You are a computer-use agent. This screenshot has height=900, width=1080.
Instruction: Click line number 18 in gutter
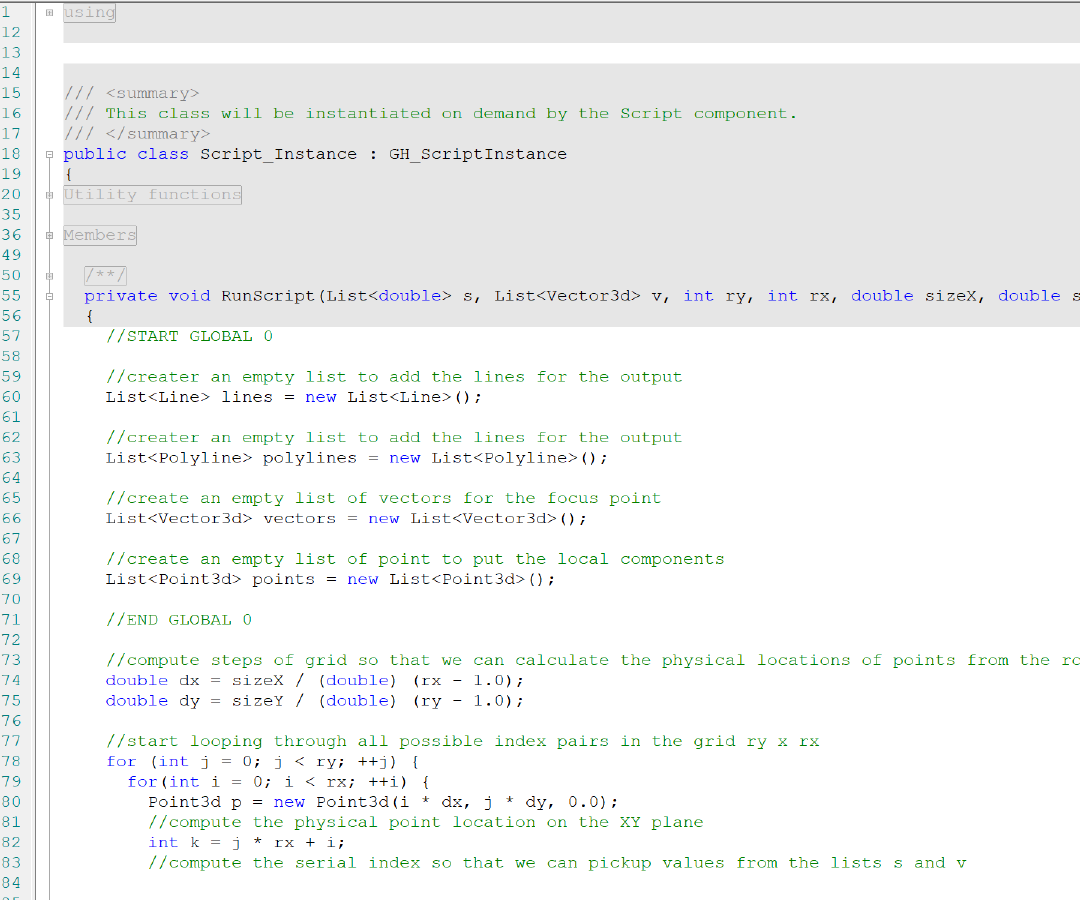tap(11, 154)
